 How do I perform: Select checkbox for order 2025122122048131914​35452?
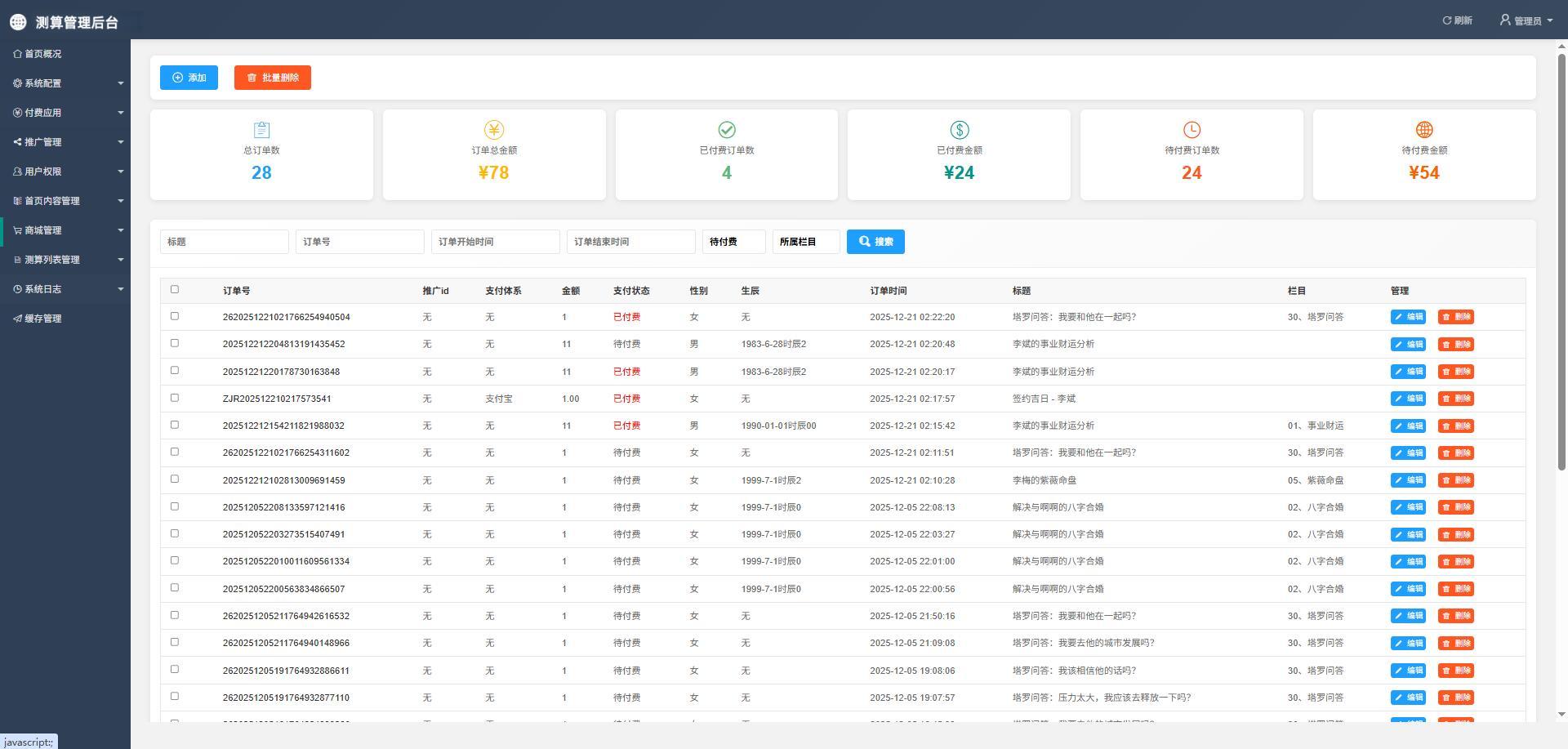pos(174,343)
